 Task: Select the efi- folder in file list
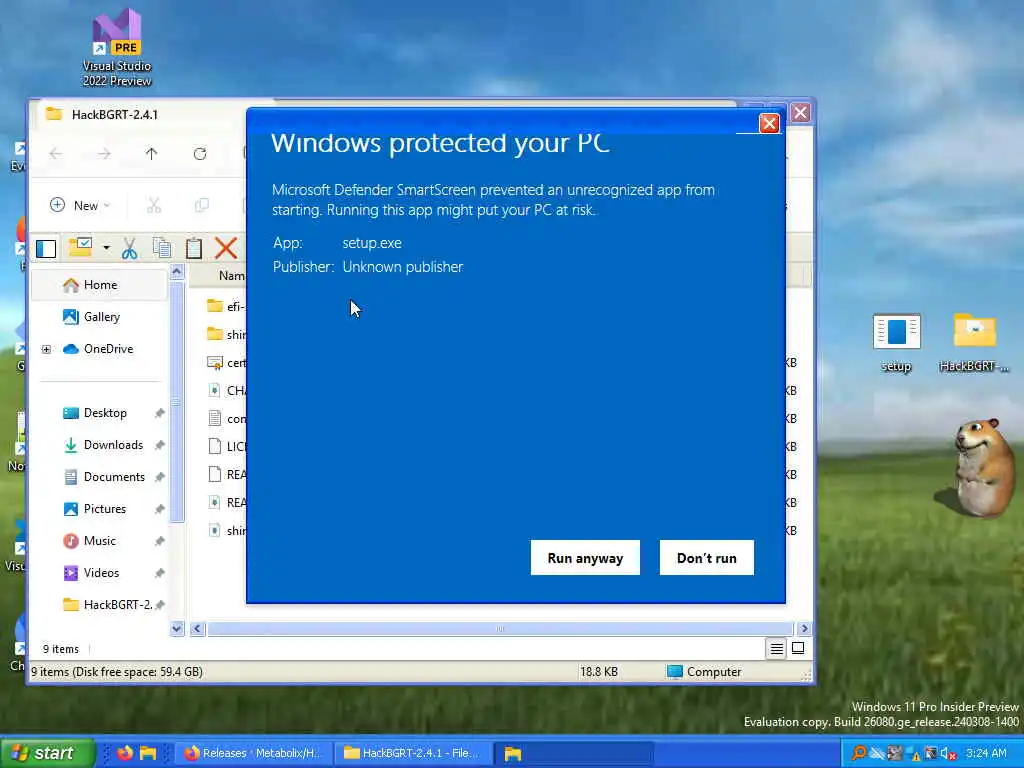click(226, 307)
